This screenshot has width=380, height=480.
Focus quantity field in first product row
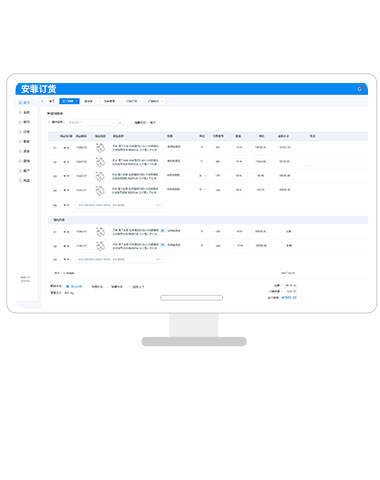pos(239,147)
